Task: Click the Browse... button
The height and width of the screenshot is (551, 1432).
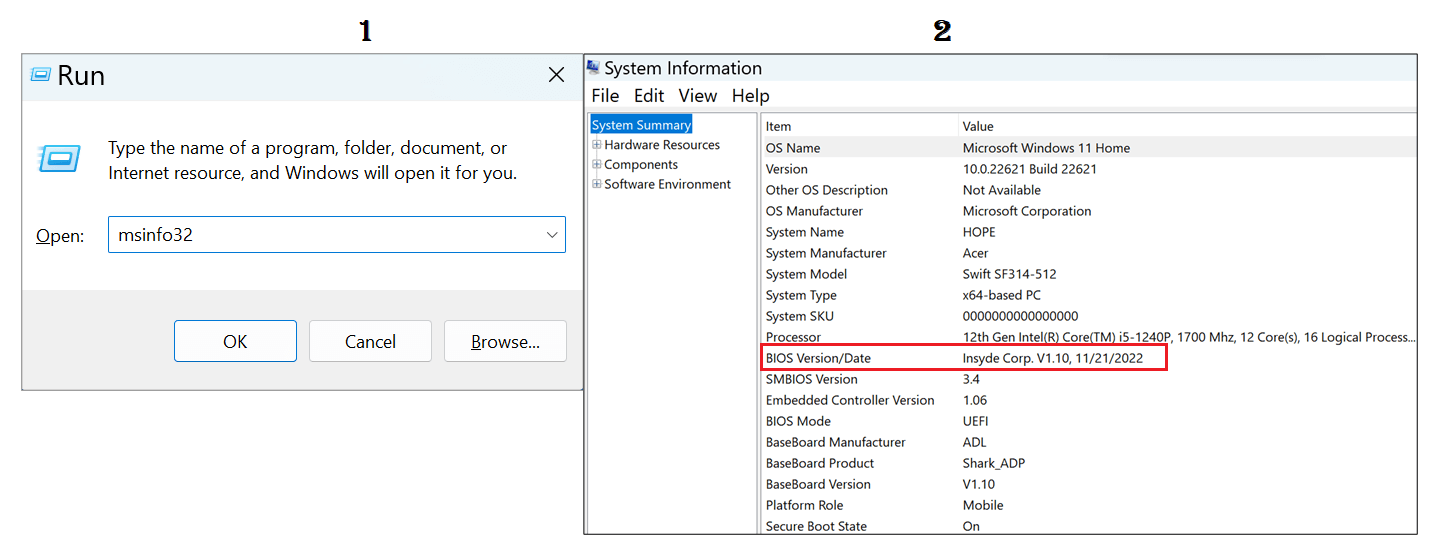Action: click(505, 341)
